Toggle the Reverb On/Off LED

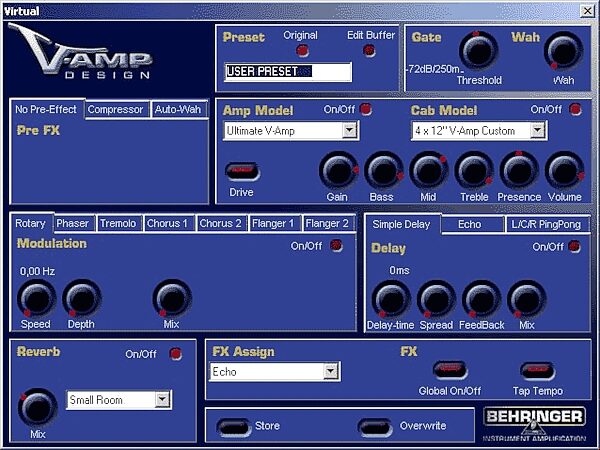tap(176, 354)
